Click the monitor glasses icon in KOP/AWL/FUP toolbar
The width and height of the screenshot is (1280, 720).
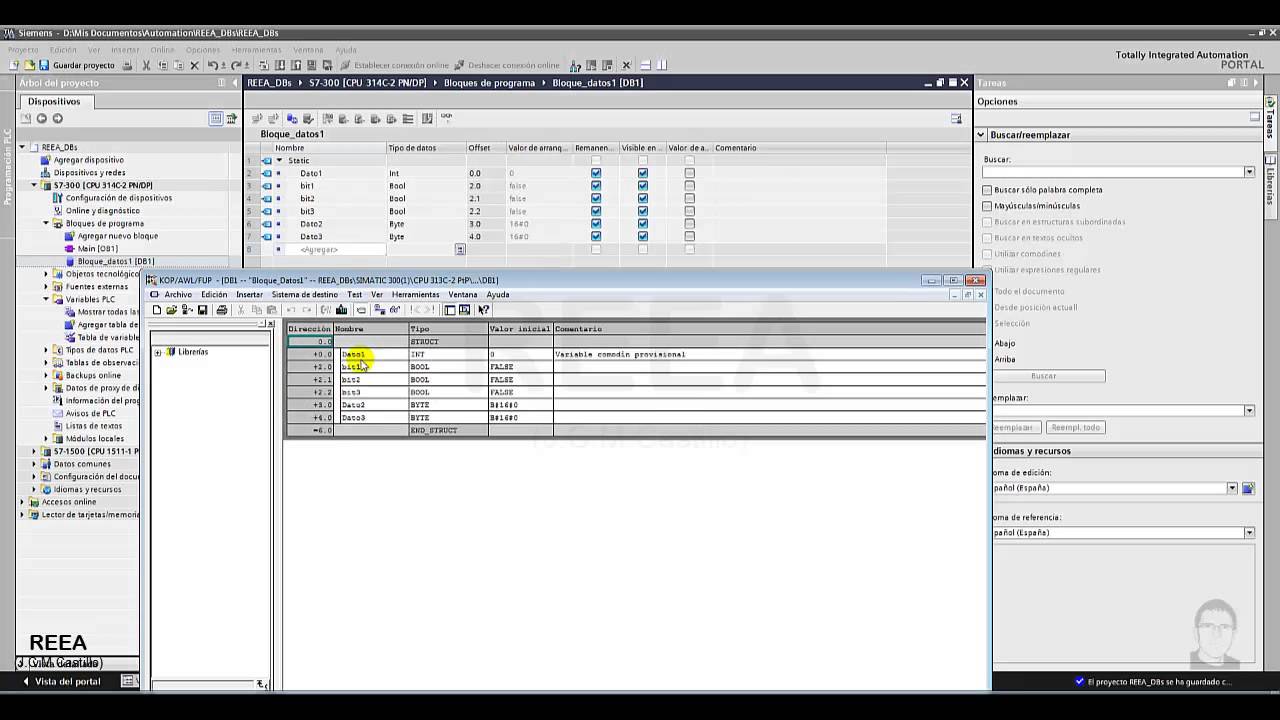[x=395, y=310]
